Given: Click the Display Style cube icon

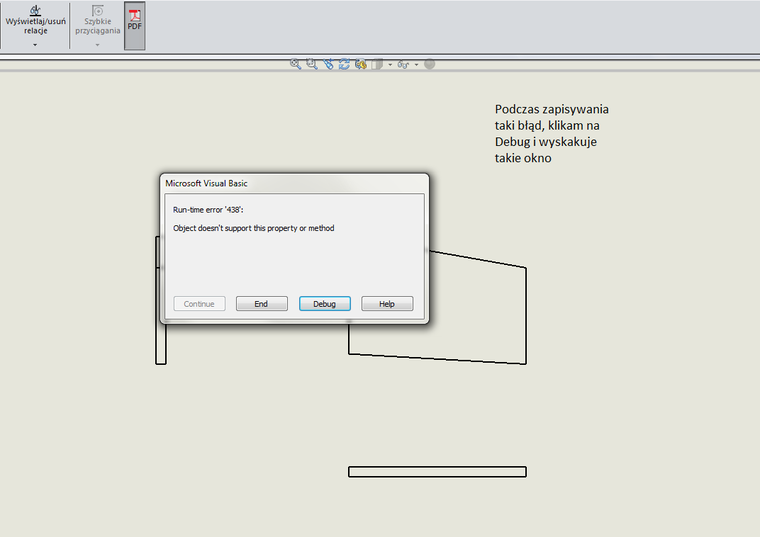Looking at the screenshot, I should coord(377,64).
